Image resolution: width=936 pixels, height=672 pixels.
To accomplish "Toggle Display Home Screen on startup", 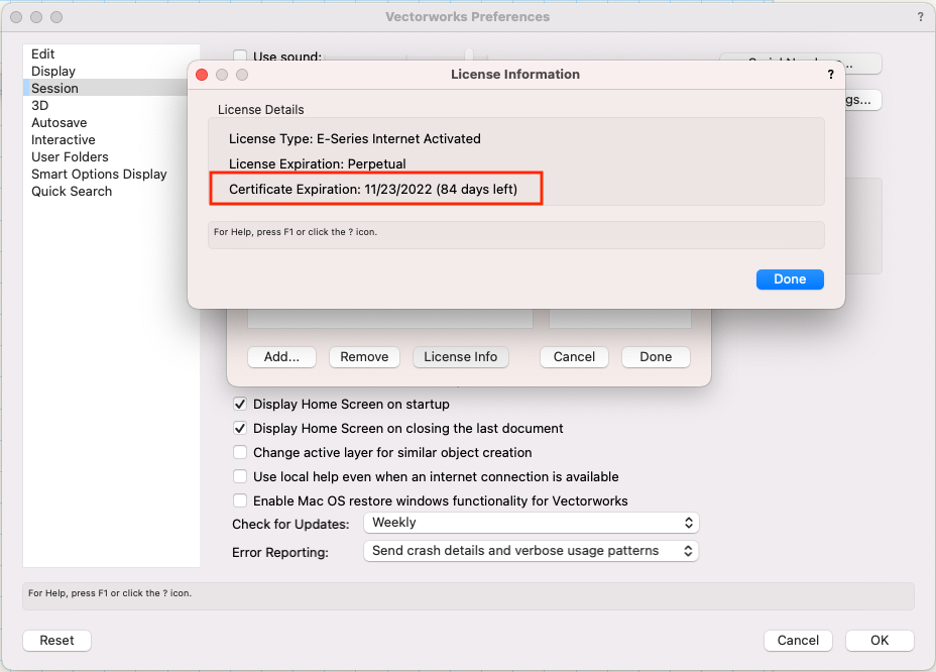I will click(240, 405).
